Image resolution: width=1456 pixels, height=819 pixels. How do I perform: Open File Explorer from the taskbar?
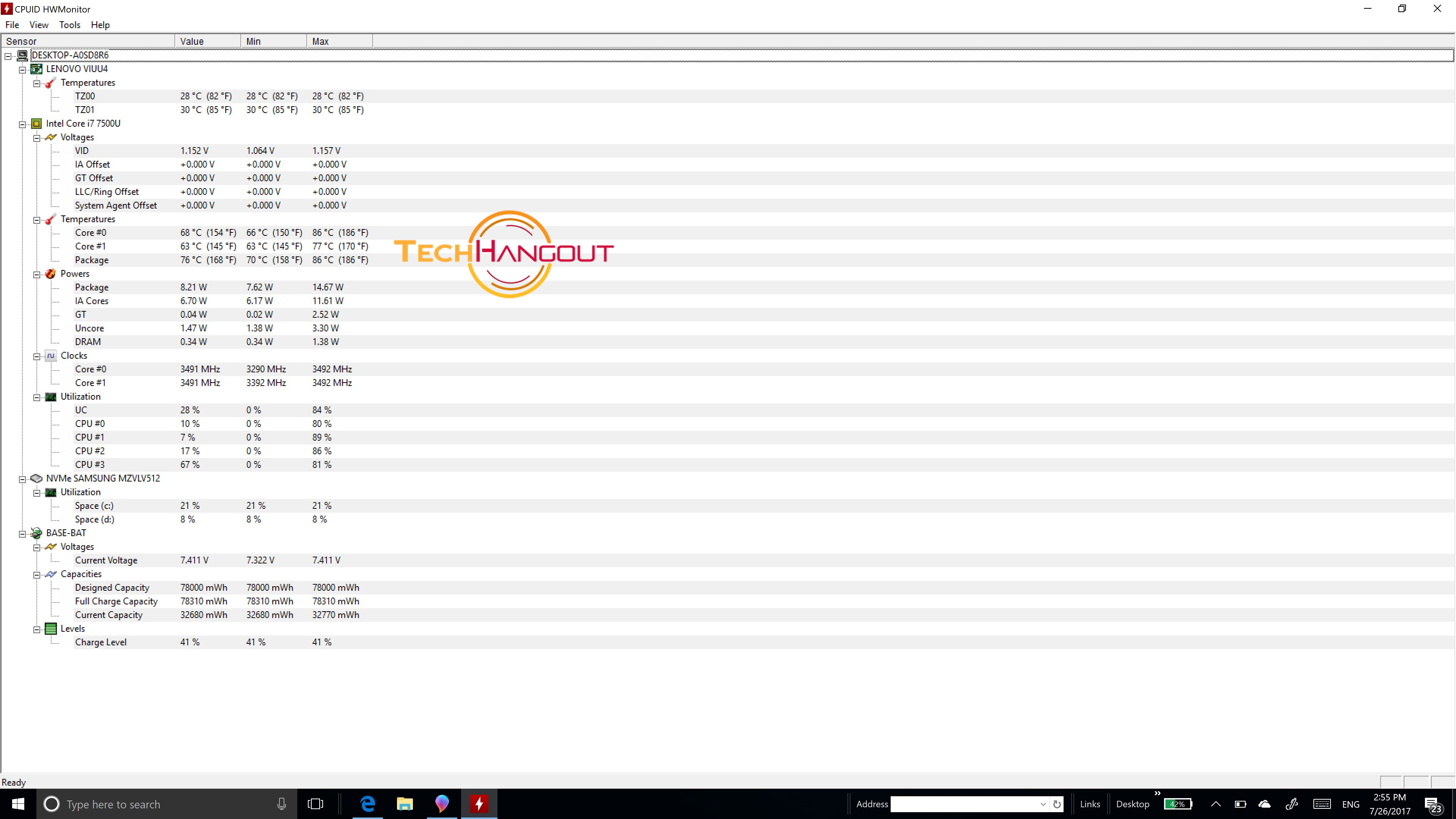pyautogui.click(x=405, y=804)
